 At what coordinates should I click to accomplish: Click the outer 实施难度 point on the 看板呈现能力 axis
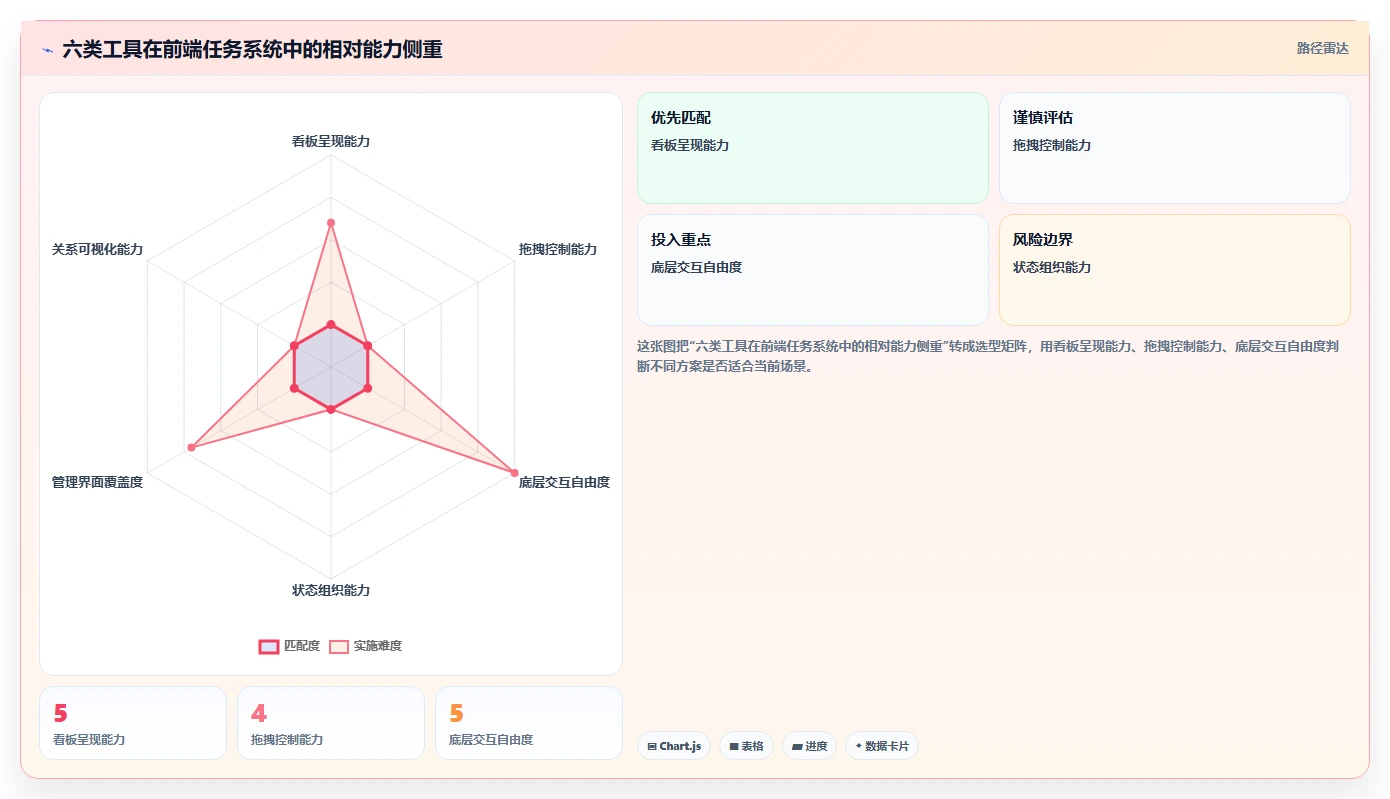click(331, 222)
